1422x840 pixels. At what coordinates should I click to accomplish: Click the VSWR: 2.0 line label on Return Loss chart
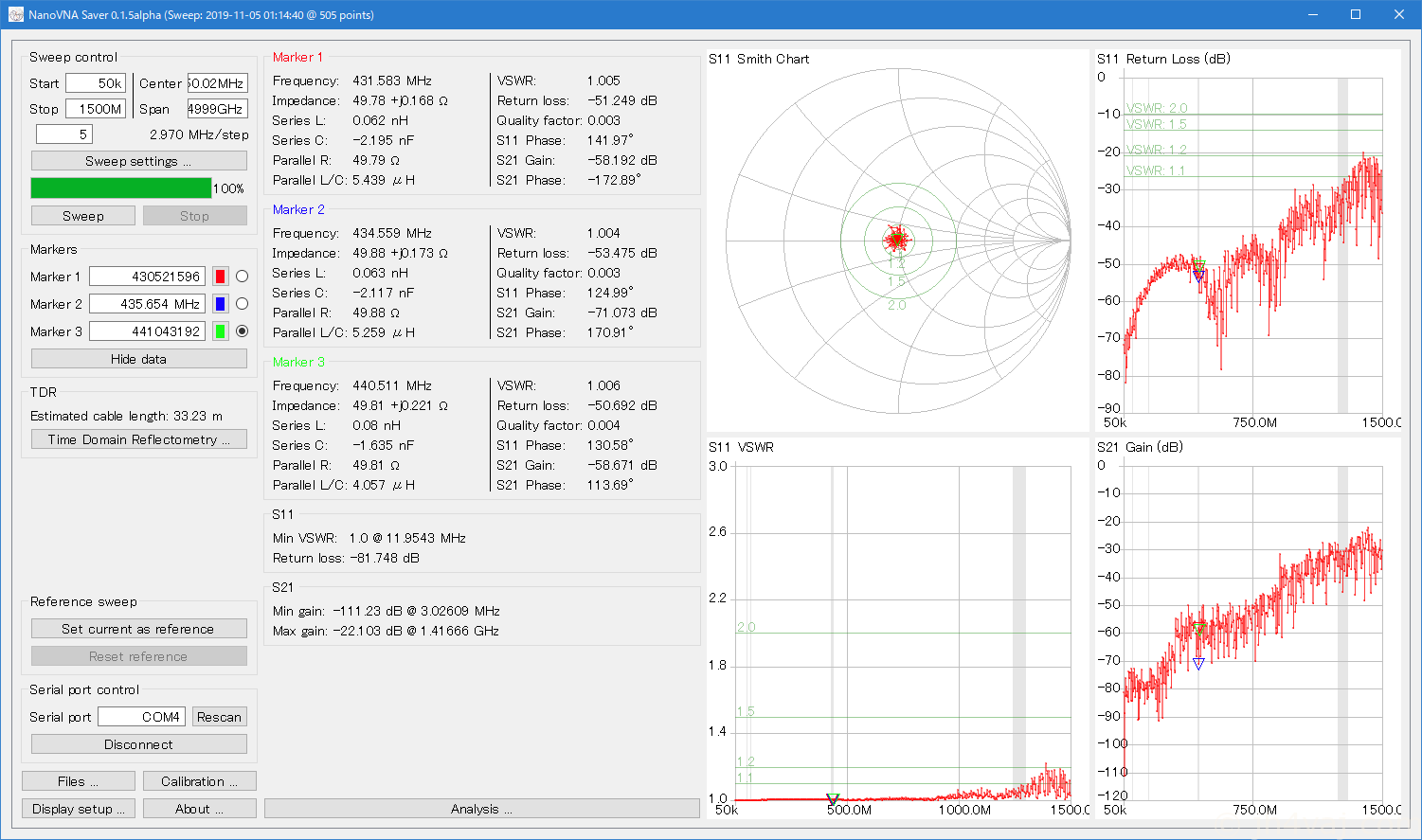coord(1157,108)
